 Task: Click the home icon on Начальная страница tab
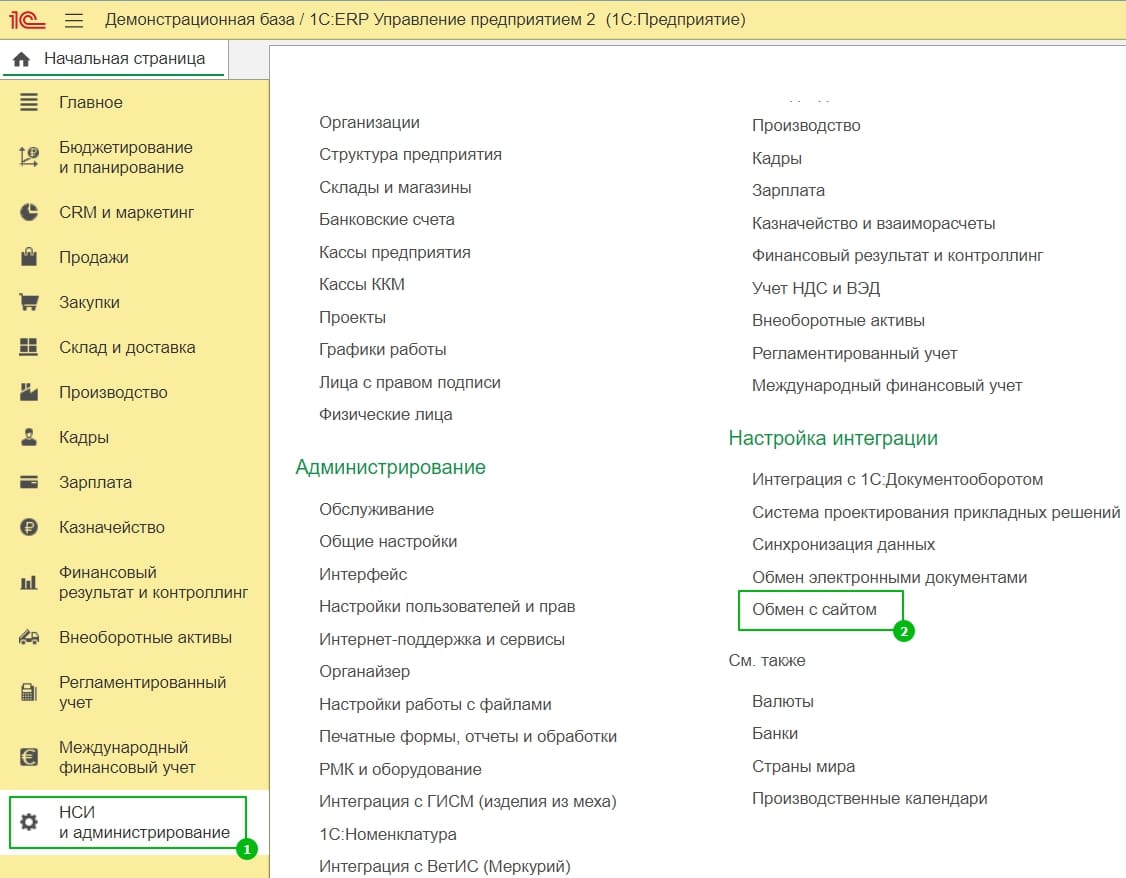[x=22, y=59]
